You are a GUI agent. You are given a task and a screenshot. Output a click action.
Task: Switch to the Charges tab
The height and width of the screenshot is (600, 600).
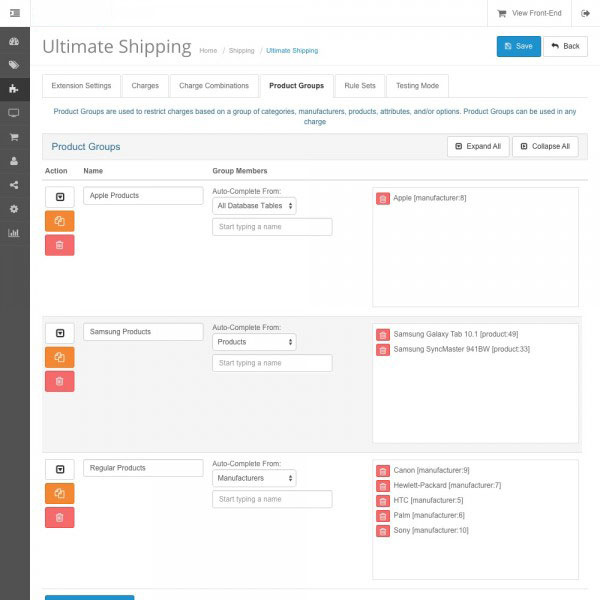tap(145, 86)
